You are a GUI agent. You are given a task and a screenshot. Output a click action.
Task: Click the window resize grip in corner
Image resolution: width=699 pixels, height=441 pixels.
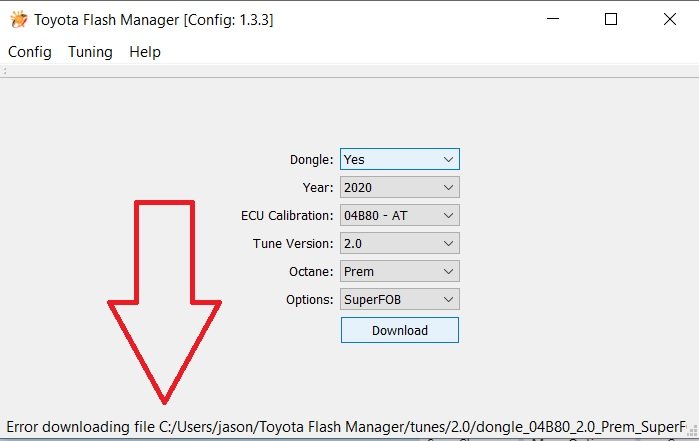(692, 431)
